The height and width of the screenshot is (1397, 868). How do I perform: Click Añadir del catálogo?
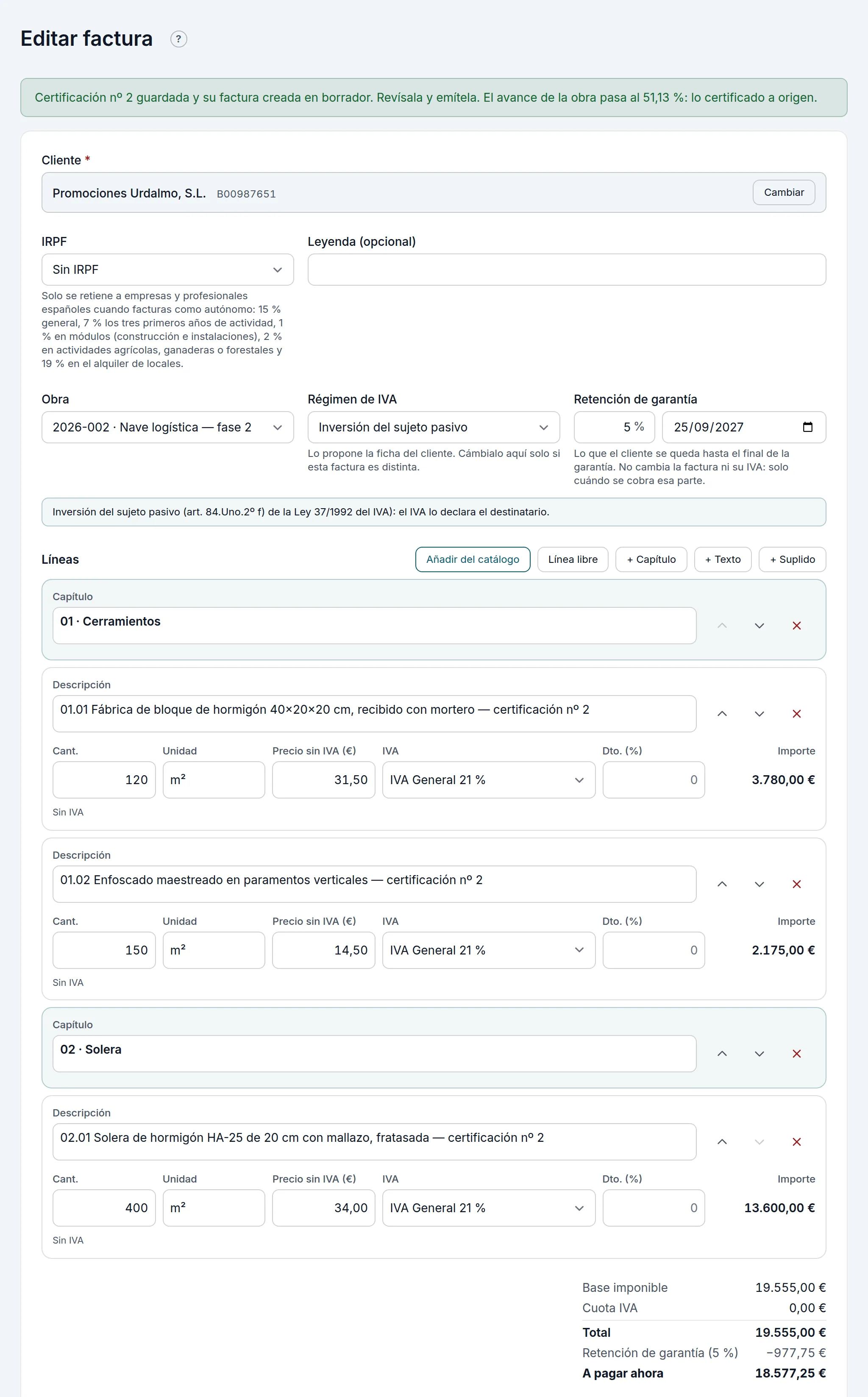pos(473,559)
